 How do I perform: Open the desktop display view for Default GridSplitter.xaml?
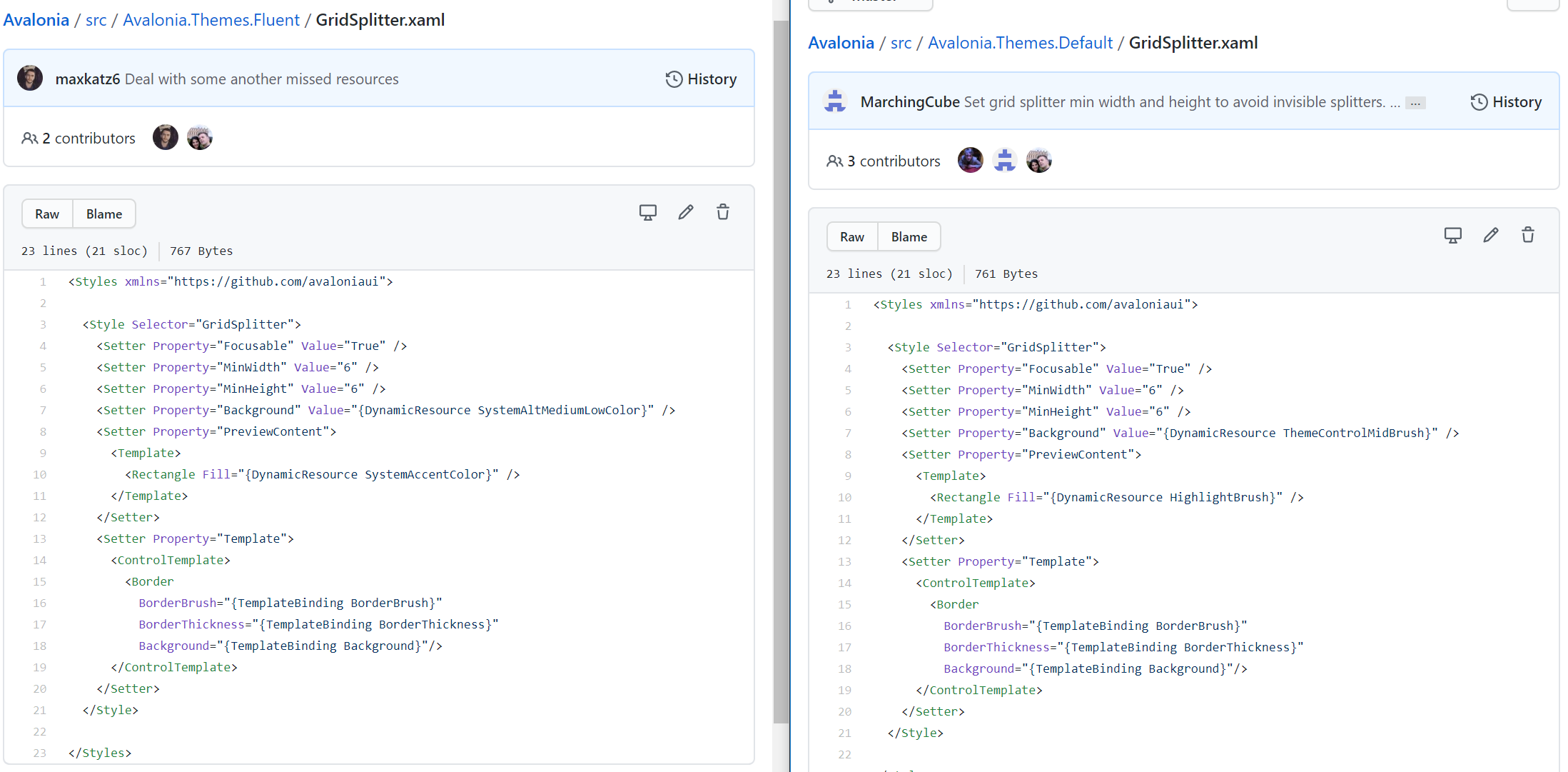point(1453,235)
